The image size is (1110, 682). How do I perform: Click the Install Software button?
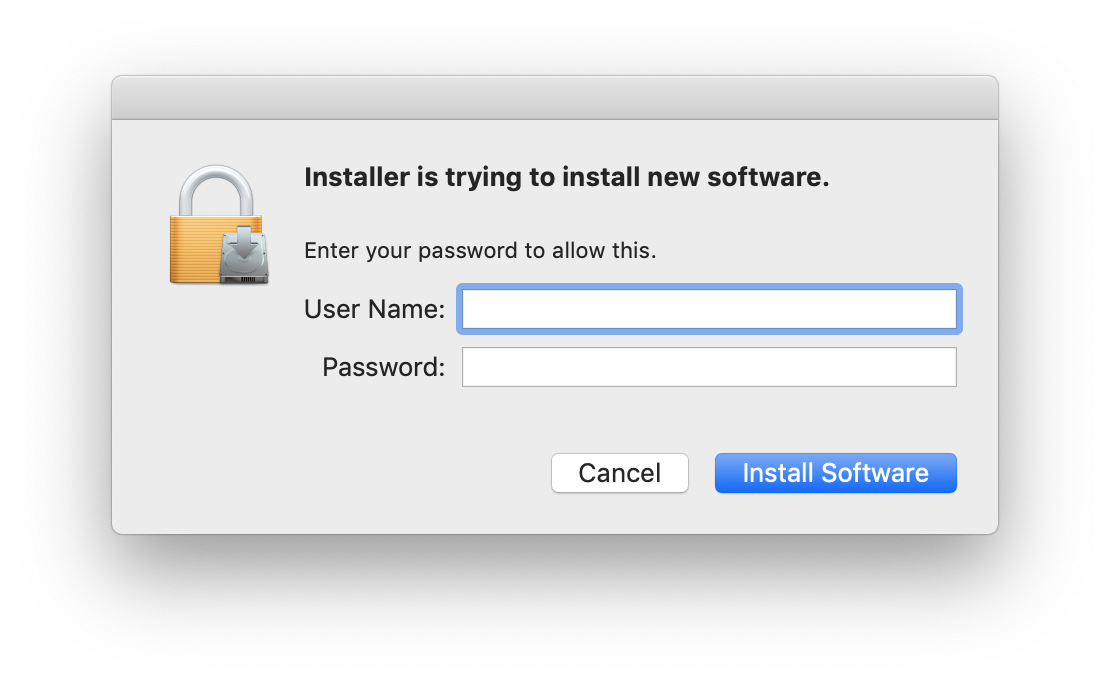(835, 473)
